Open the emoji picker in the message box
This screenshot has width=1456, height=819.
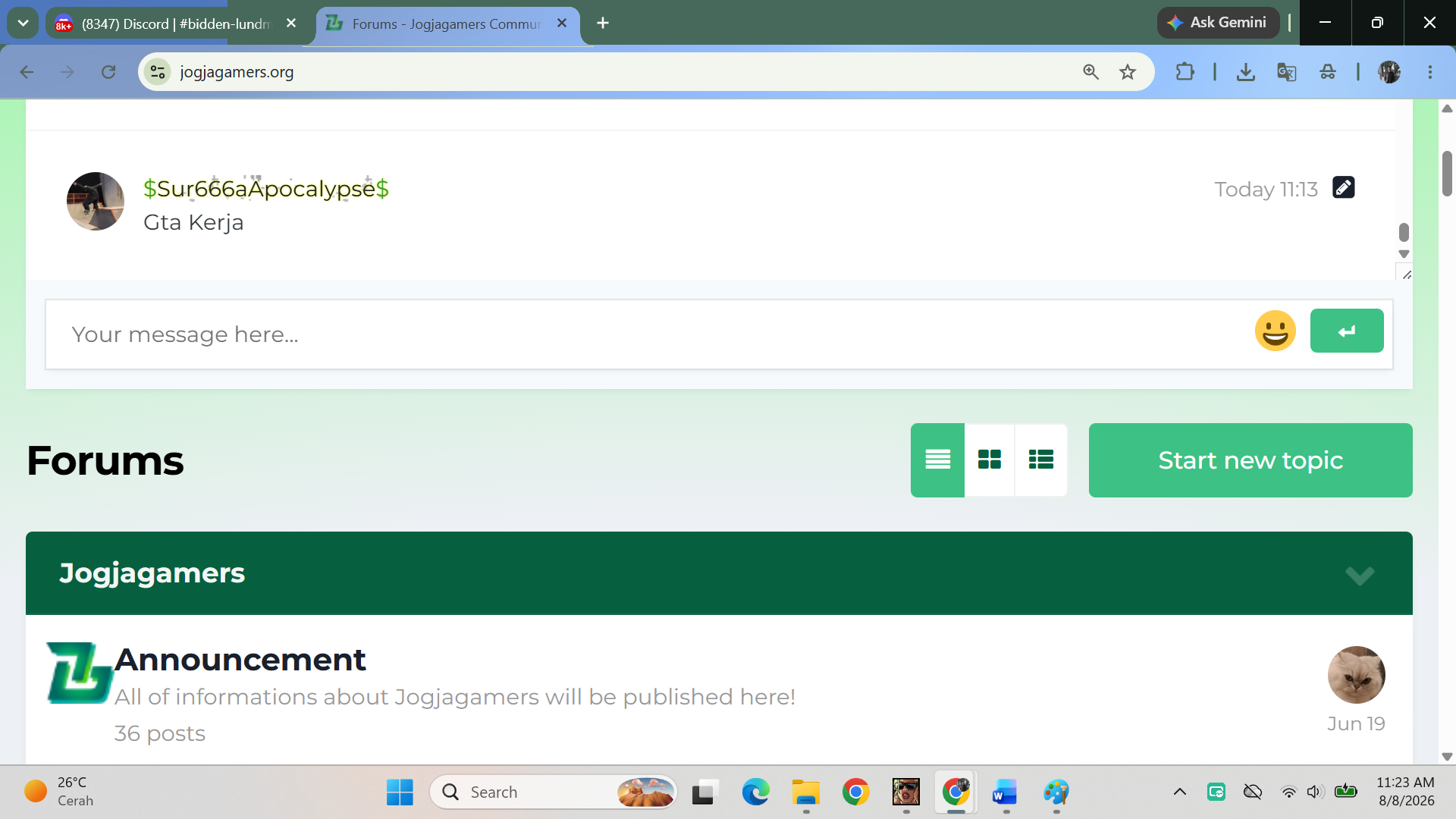1275,331
